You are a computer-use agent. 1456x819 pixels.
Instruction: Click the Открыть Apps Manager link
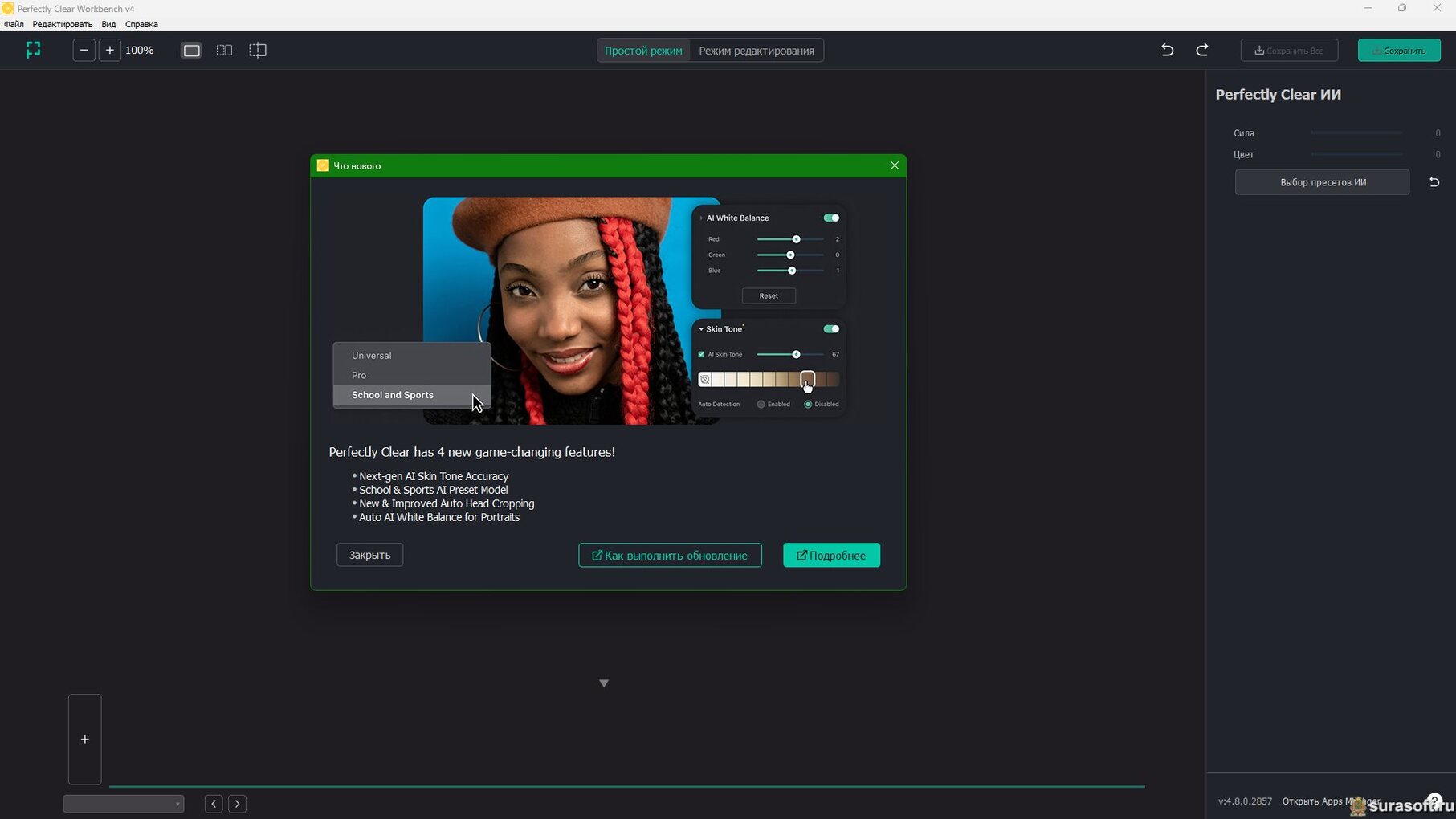tap(1331, 801)
